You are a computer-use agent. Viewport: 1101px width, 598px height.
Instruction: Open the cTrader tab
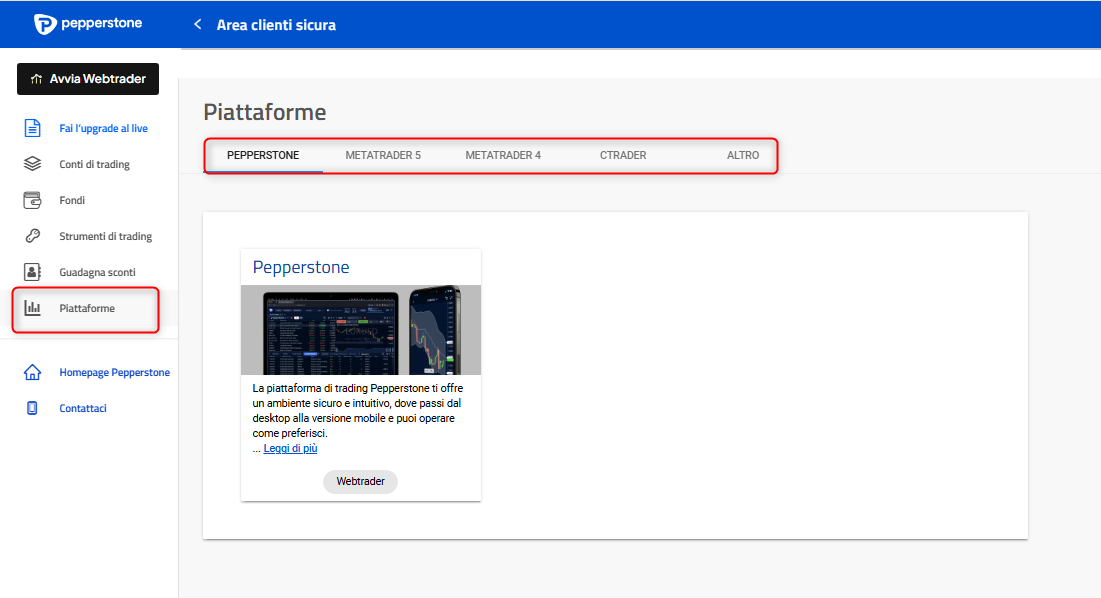[623, 155]
